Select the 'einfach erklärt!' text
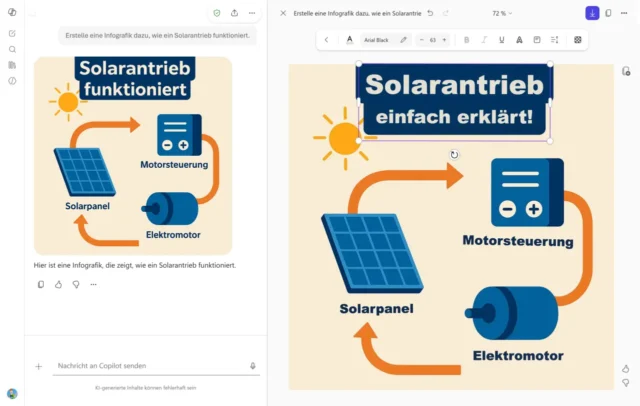 (454, 117)
